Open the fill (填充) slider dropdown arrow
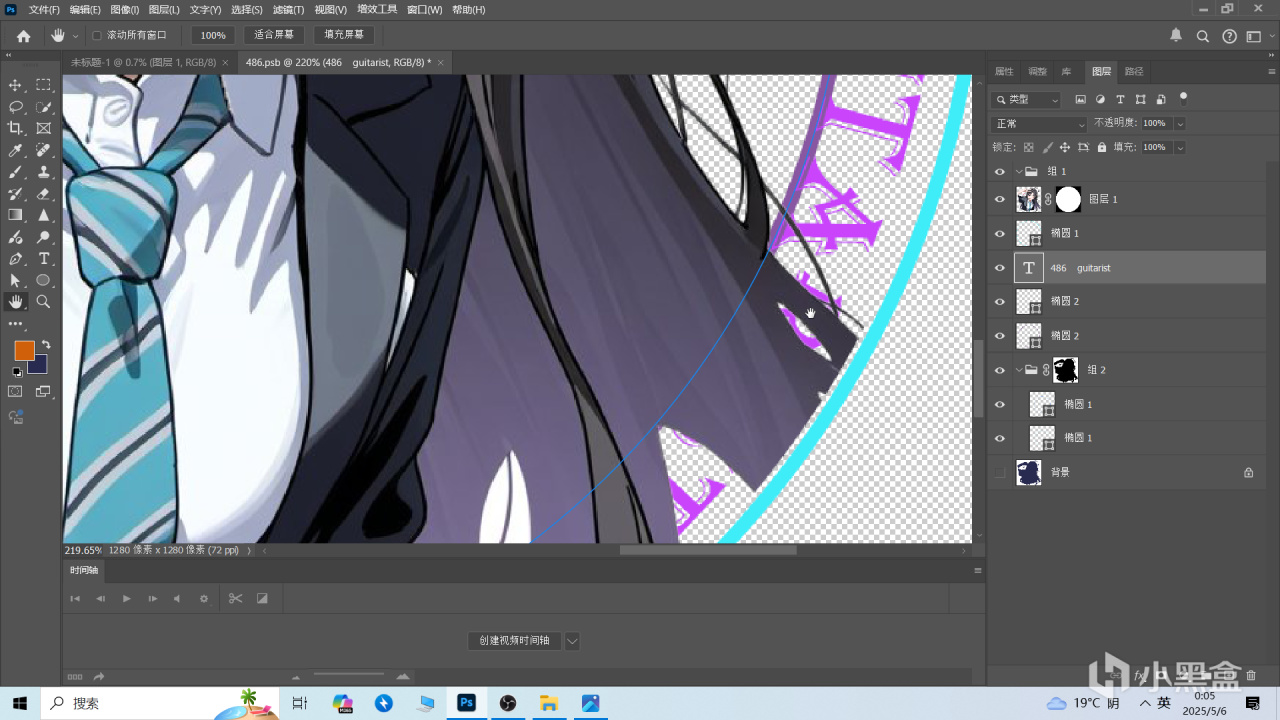This screenshot has height=720, width=1280. 1180,147
